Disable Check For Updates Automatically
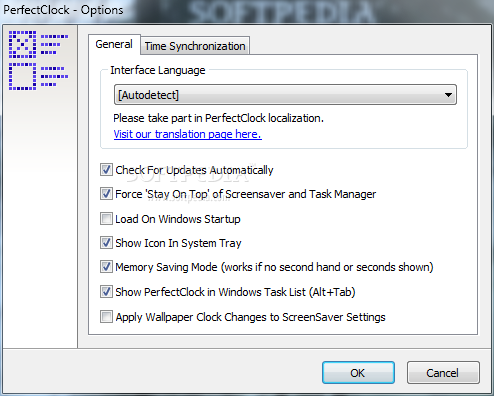494x396 pixels. 106,170
